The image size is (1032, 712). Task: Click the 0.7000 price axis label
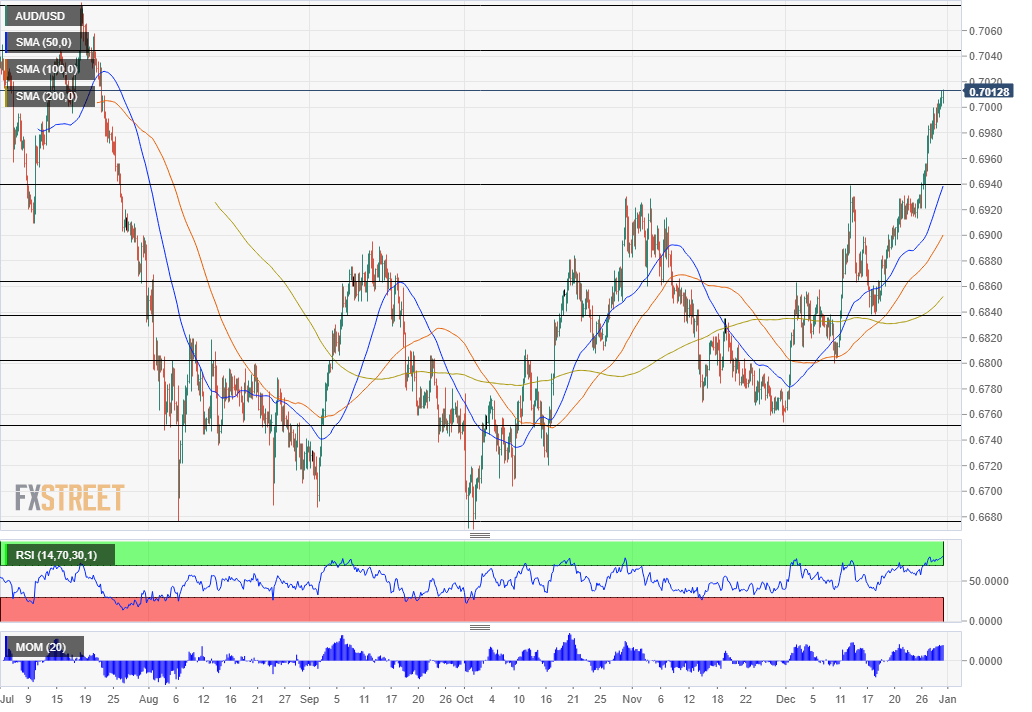click(985, 107)
